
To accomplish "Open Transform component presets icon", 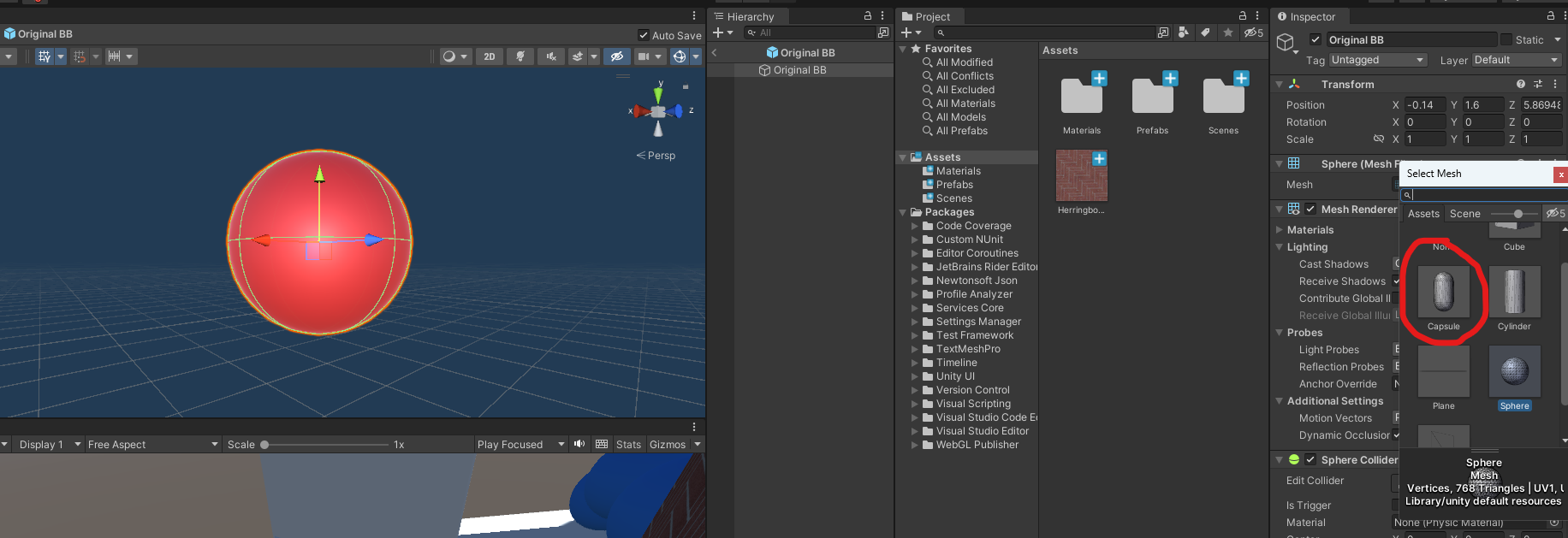I will 1538,84.
